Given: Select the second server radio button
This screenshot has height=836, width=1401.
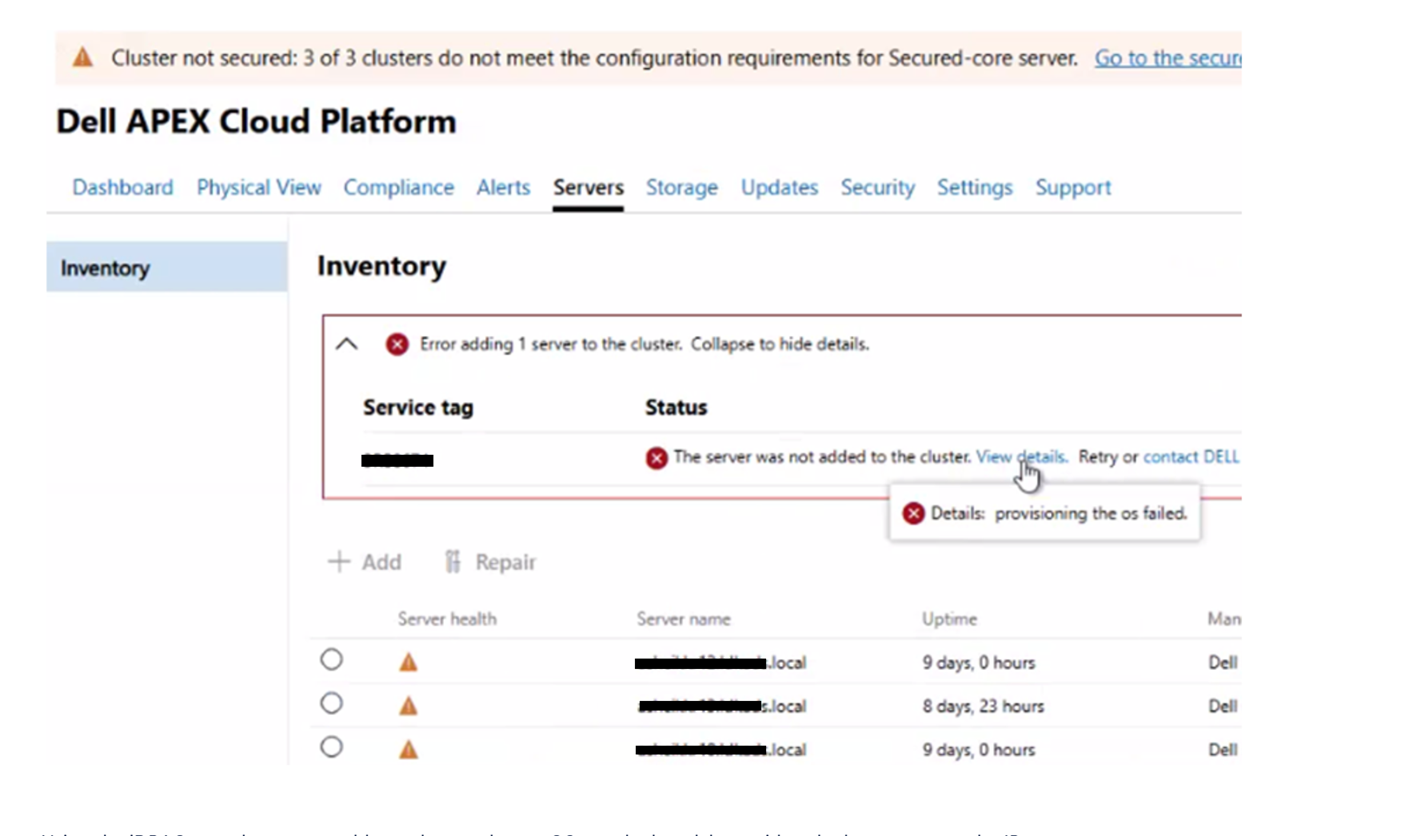Looking at the screenshot, I should point(331,703).
